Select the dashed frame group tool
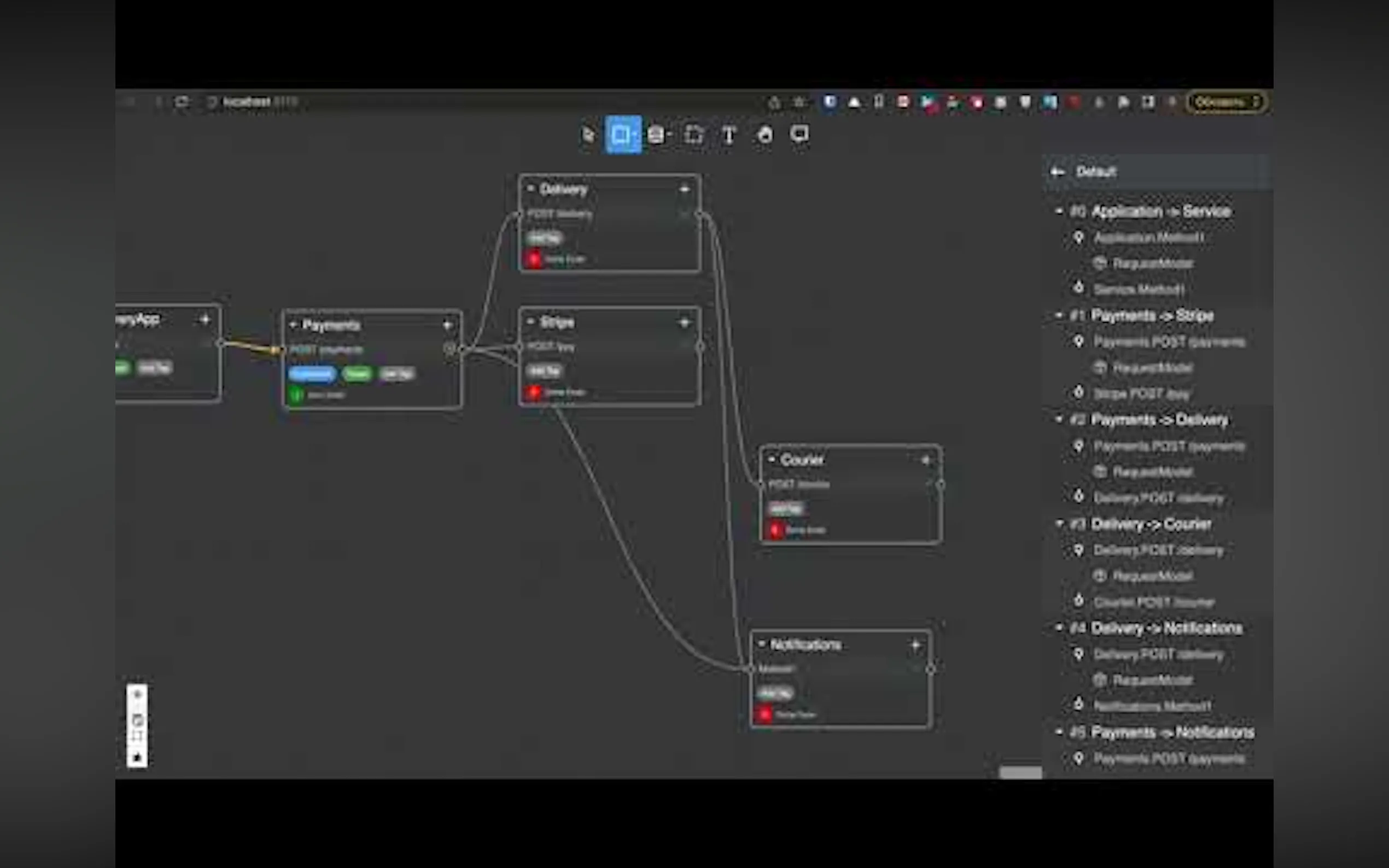The width and height of the screenshot is (1389, 868). (693, 135)
